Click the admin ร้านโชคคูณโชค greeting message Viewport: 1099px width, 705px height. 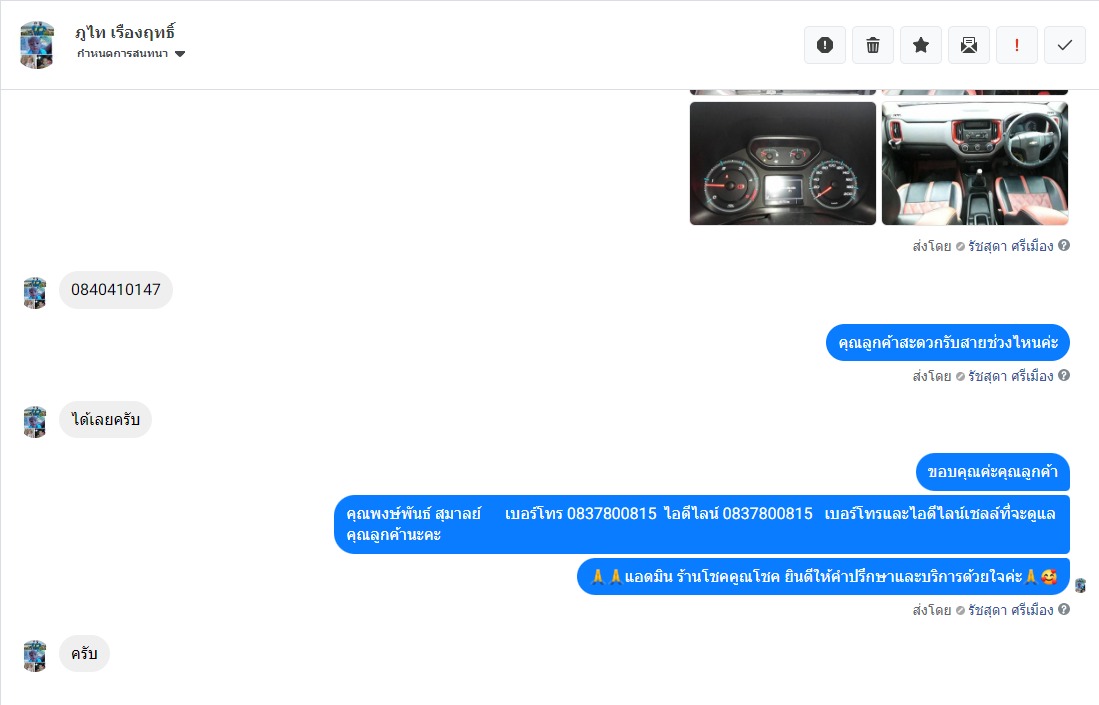click(x=823, y=577)
